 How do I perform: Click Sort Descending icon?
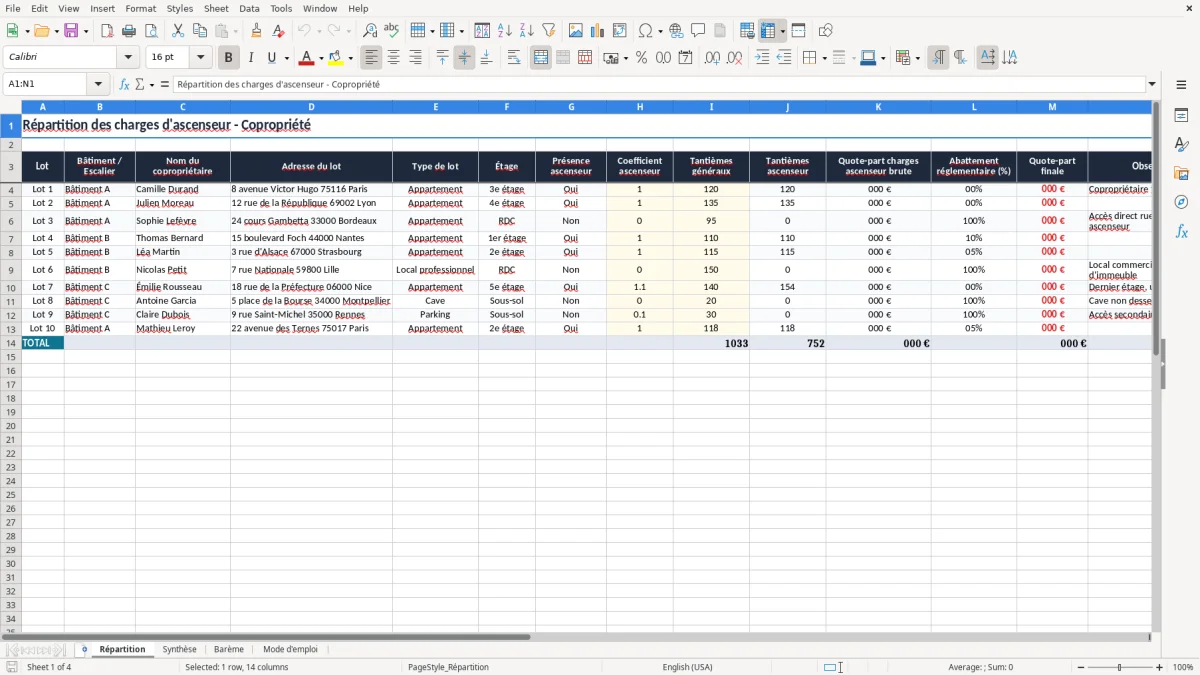[x=527, y=31]
